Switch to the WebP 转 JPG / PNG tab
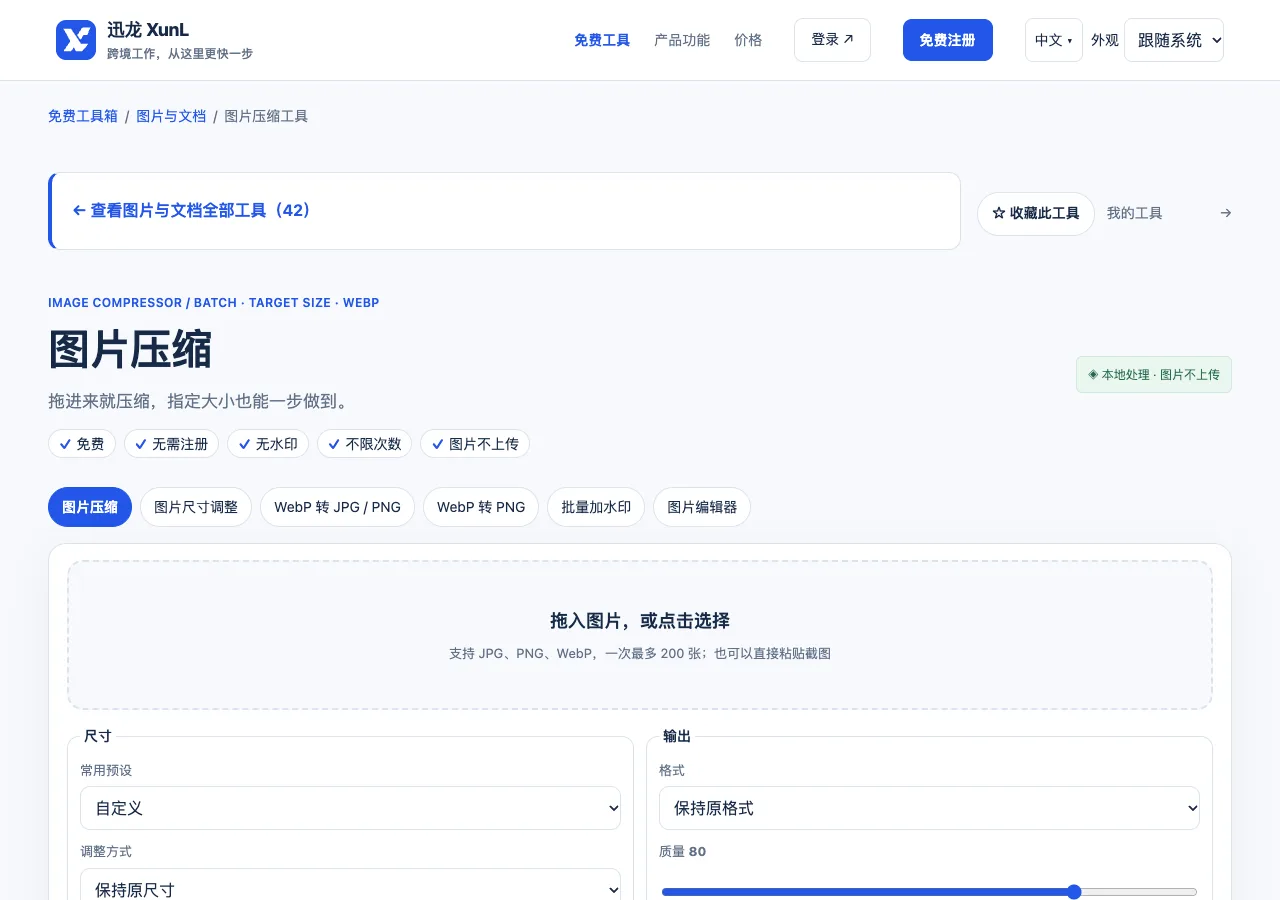Viewport: 1280px width, 900px height. click(x=338, y=507)
